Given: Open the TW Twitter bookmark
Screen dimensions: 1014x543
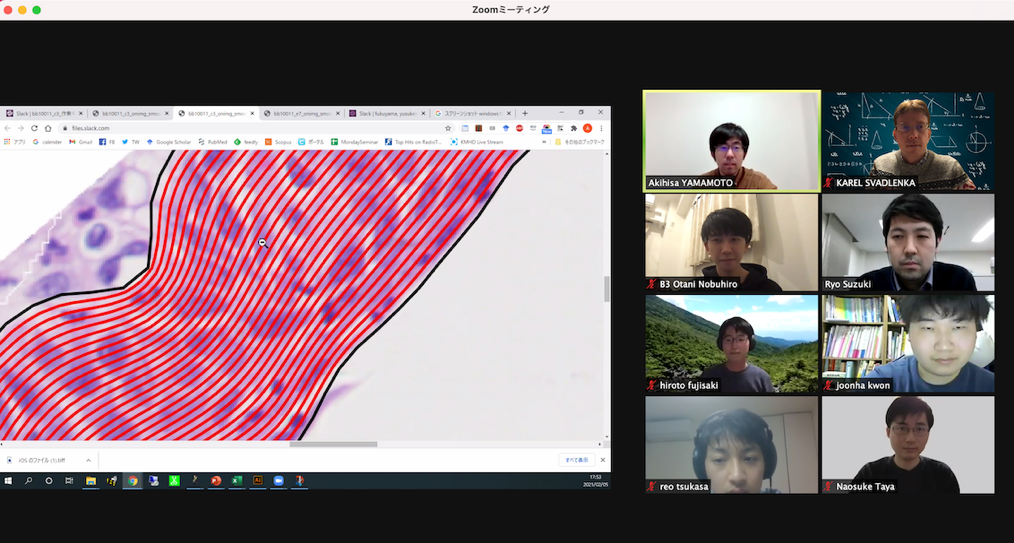Looking at the screenshot, I should (131, 142).
